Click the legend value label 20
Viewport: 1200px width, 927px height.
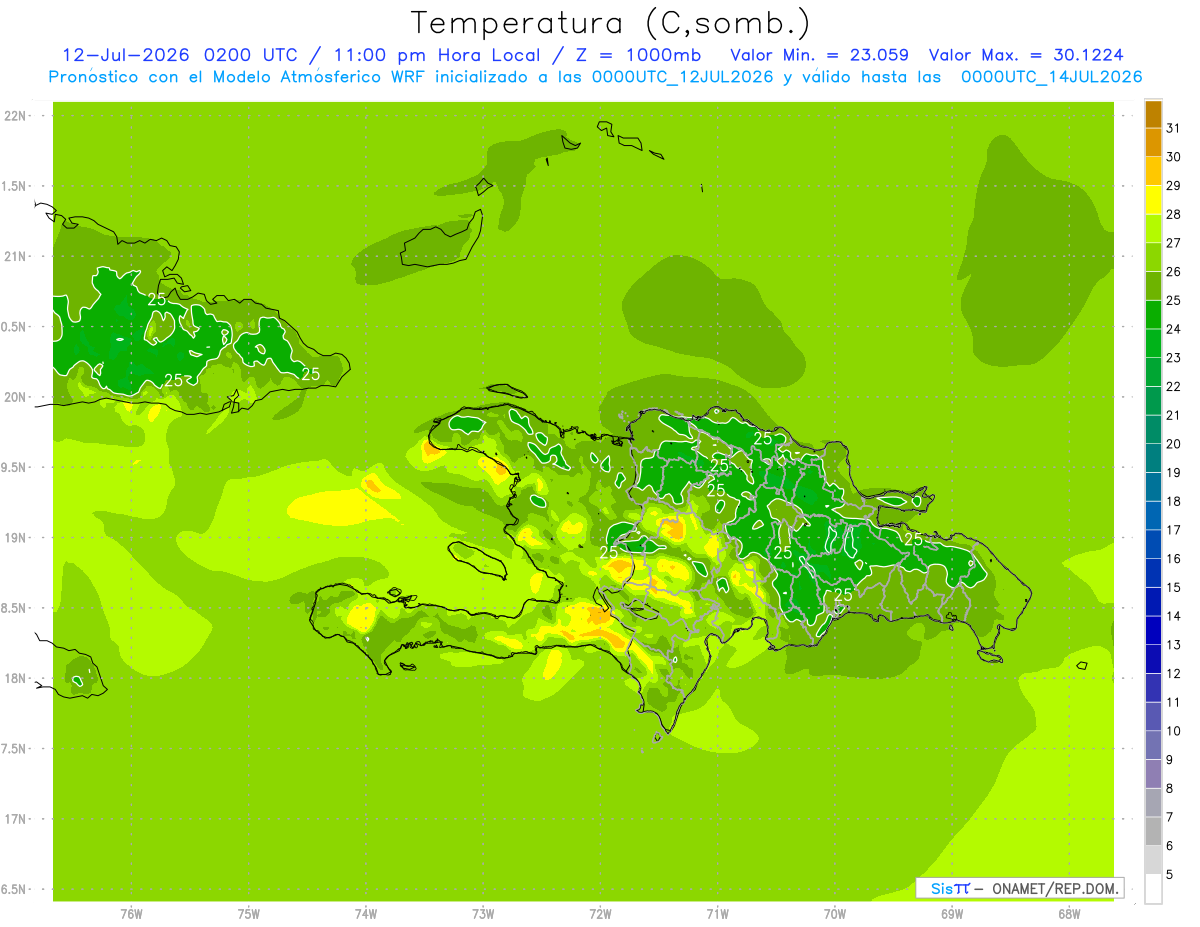[x=1173, y=444]
